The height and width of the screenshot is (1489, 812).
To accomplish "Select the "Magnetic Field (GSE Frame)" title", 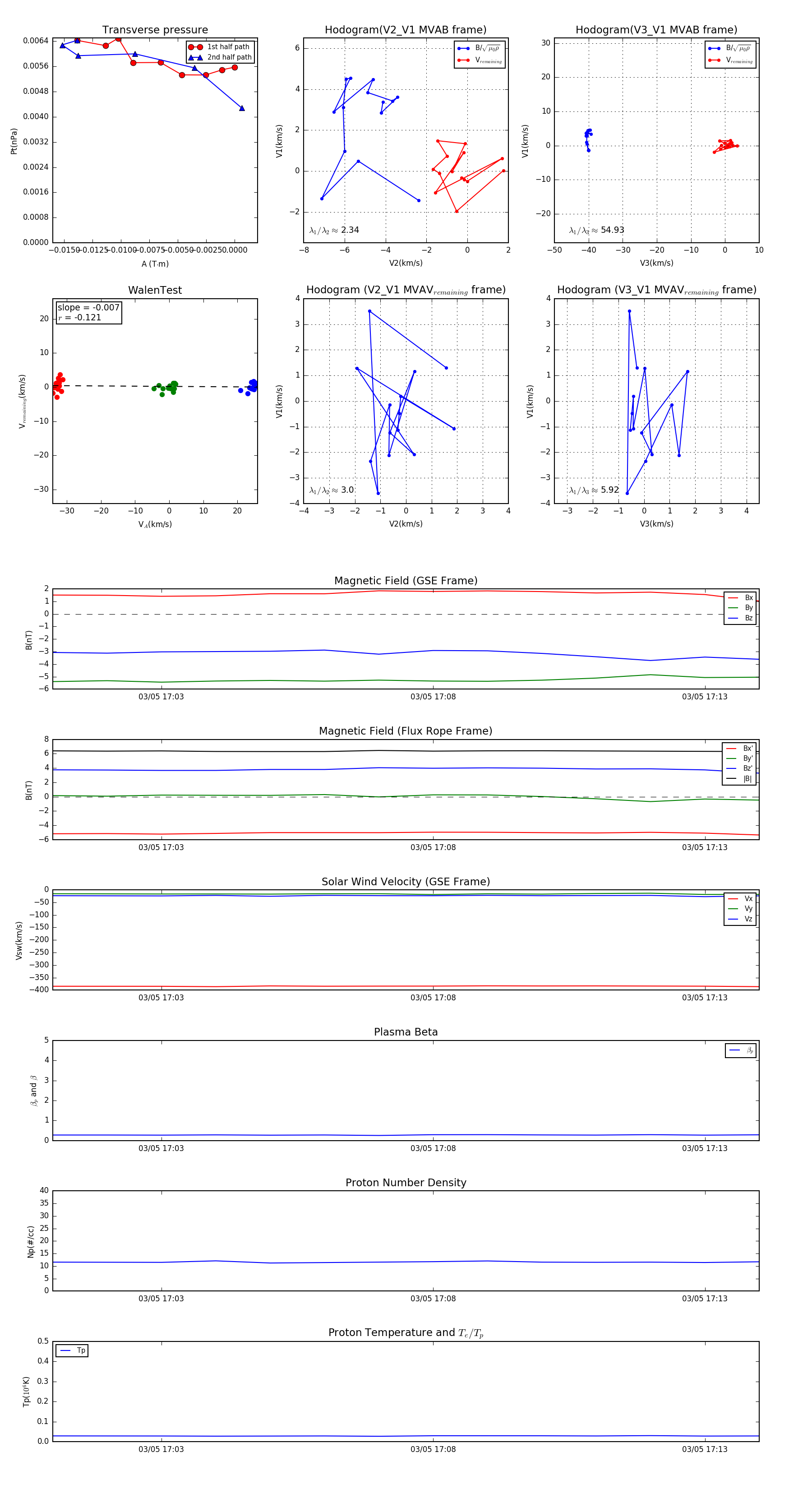I will [406, 580].
